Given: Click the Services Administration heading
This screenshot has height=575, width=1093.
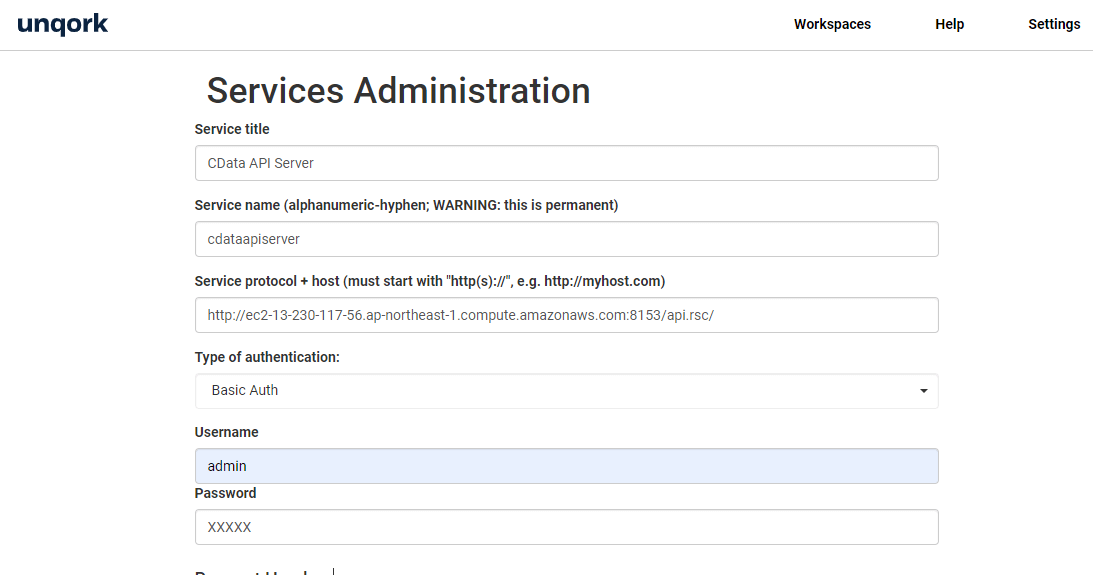Looking at the screenshot, I should (x=399, y=91).
